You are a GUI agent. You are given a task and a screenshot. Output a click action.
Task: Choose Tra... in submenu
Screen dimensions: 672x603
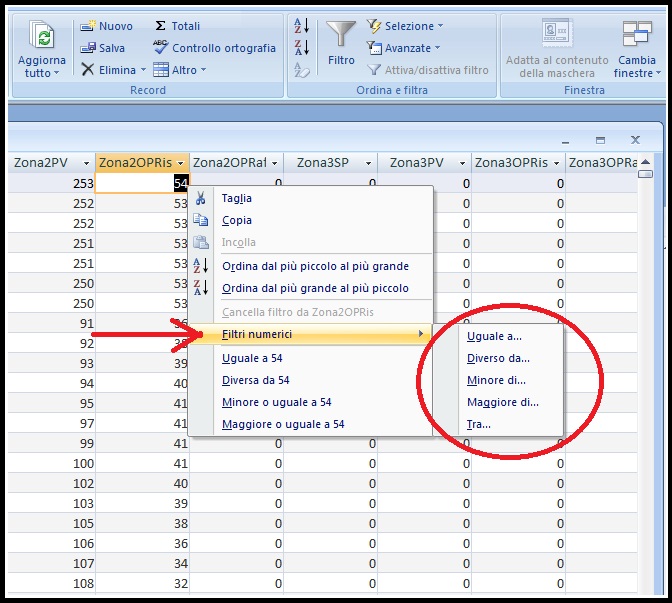point(498,424)
